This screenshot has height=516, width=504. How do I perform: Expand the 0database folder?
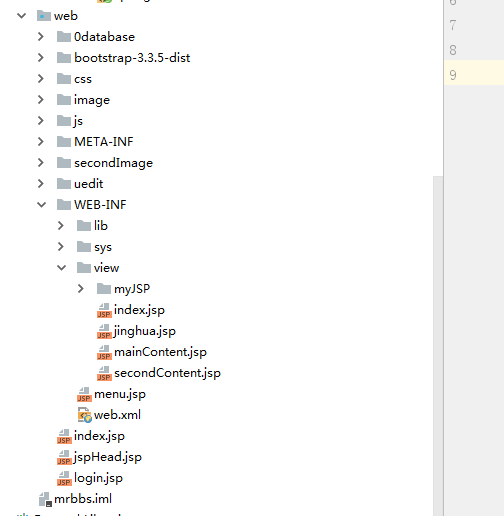[x=41, y=37]
